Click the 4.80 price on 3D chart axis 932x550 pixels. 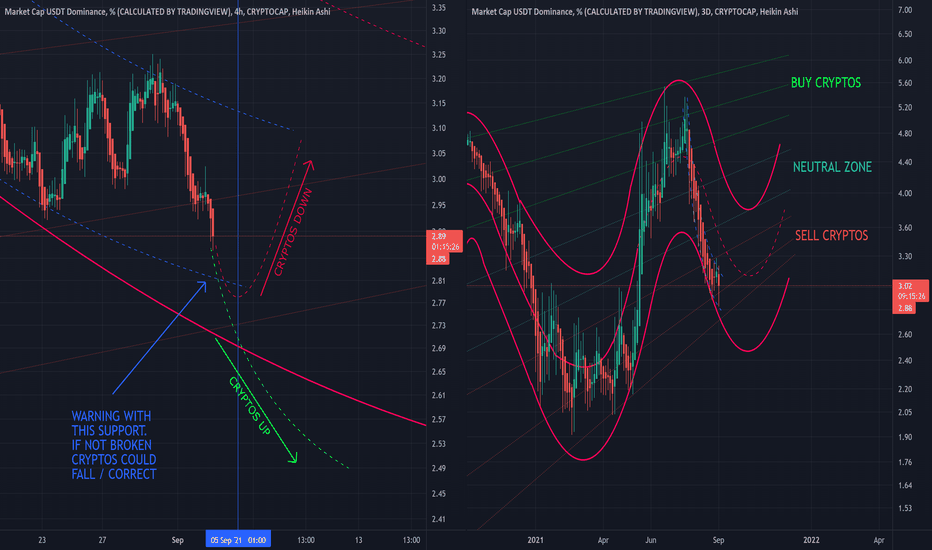[x=905, y=134]
